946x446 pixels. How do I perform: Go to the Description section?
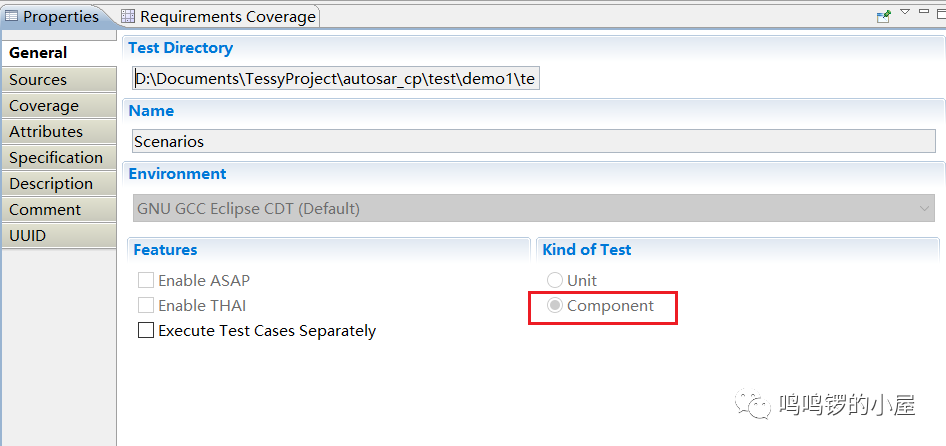(x=51, y=184)
